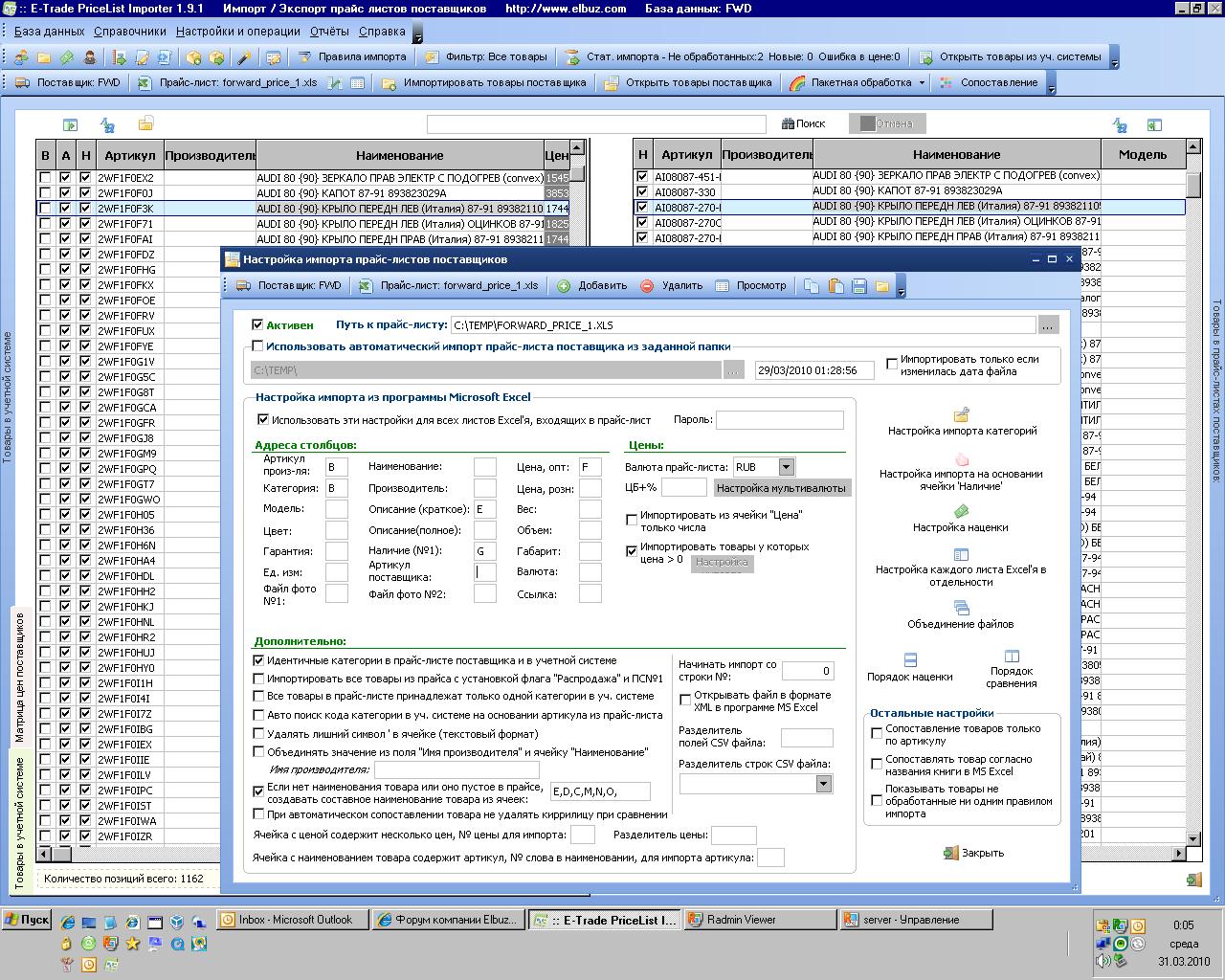Click the Пароль input field
Viewport: 1225px width, 980px height.
(780, 420)
